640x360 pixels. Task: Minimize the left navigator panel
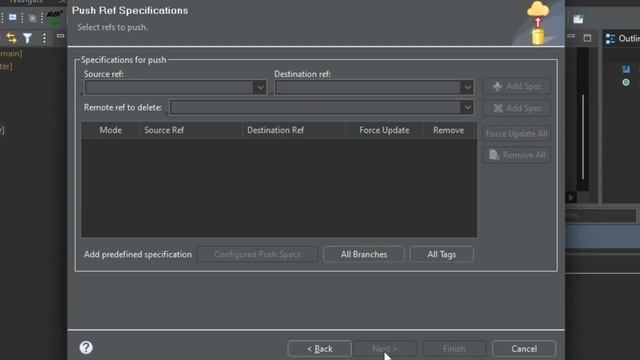pos(60,36)
